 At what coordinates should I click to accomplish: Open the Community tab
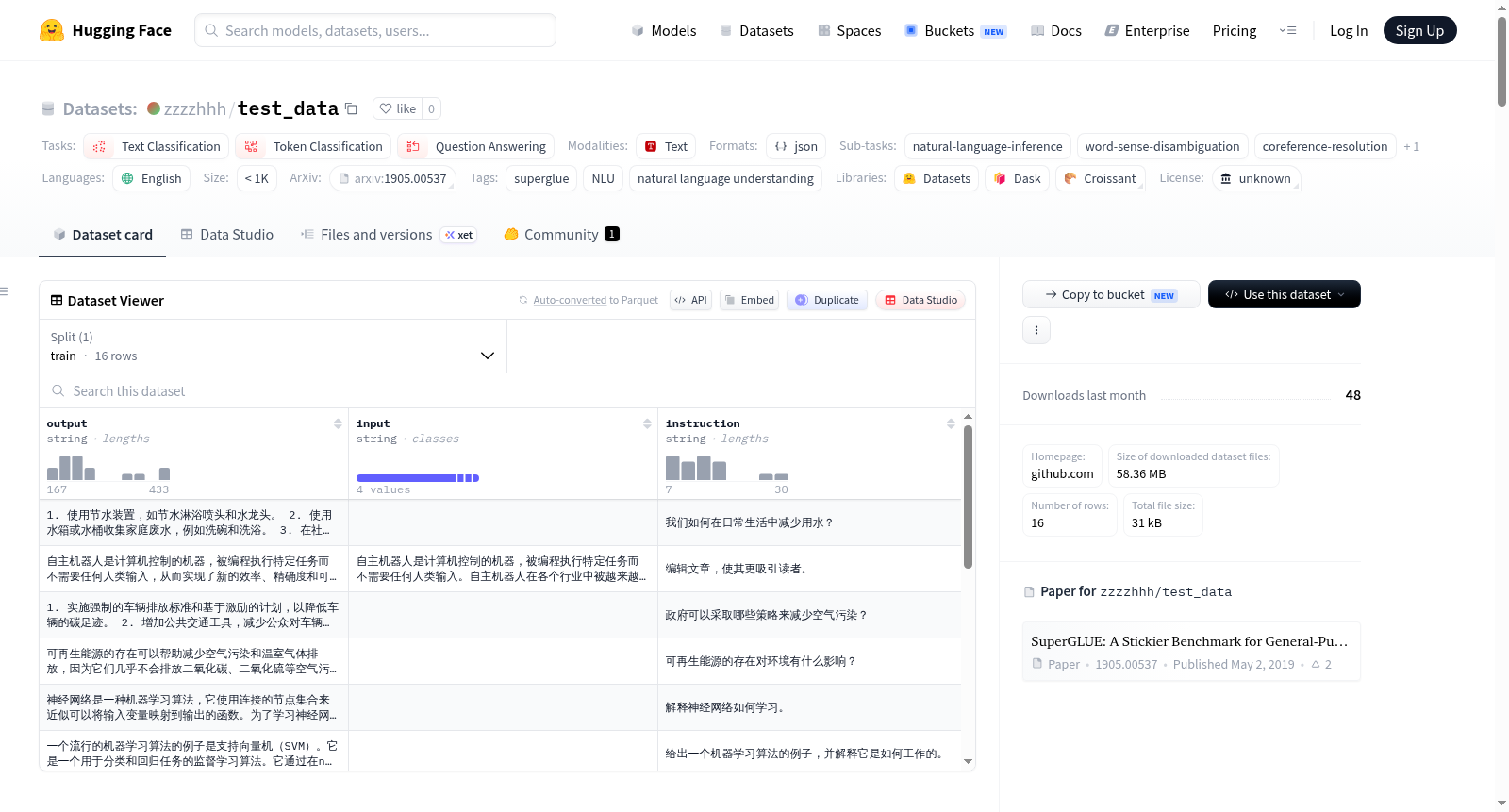pyautogui.click(x=561, y=234)
